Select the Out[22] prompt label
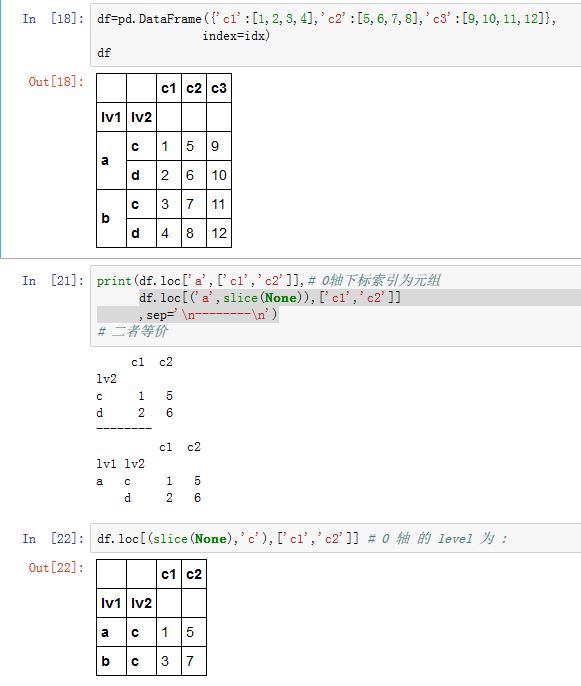Viewport: 581px width, 686px height. (56, 568)
